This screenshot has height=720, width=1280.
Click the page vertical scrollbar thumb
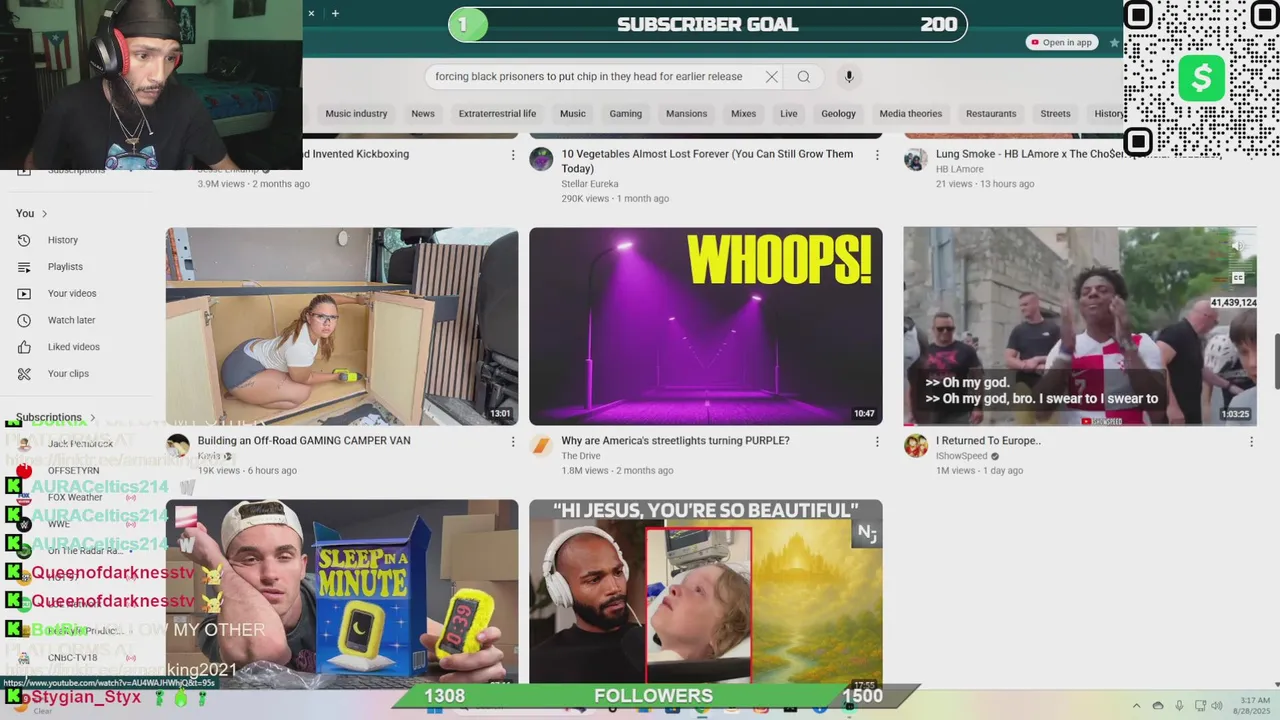(x=1276, y=363)
